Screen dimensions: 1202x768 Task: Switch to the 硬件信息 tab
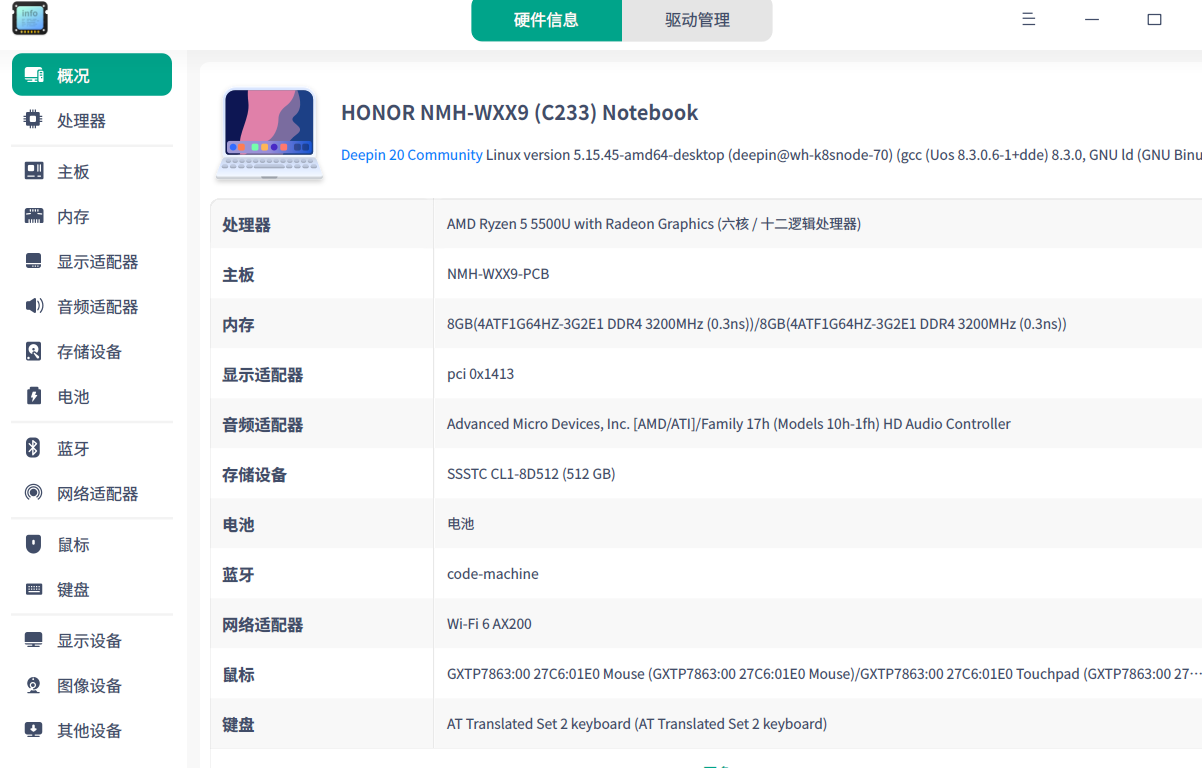point(546,20)
